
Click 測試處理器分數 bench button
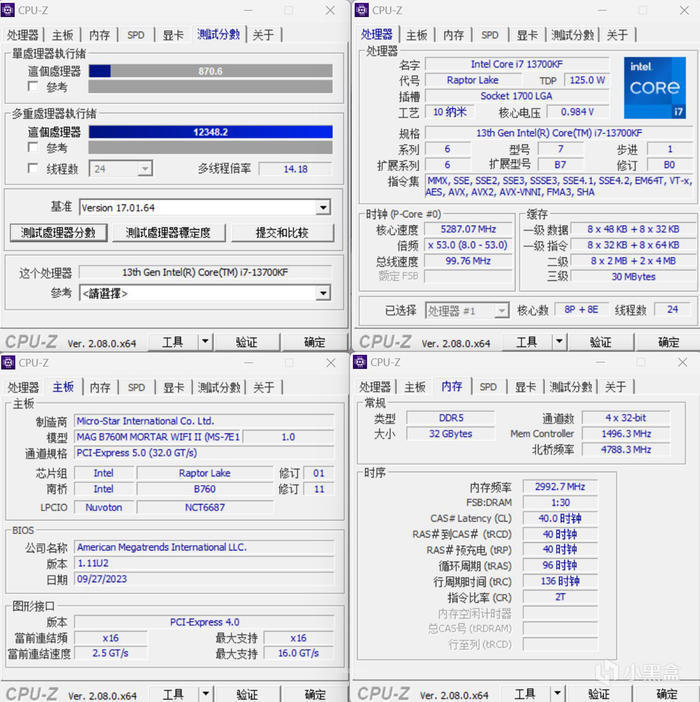tap(58, 232)
